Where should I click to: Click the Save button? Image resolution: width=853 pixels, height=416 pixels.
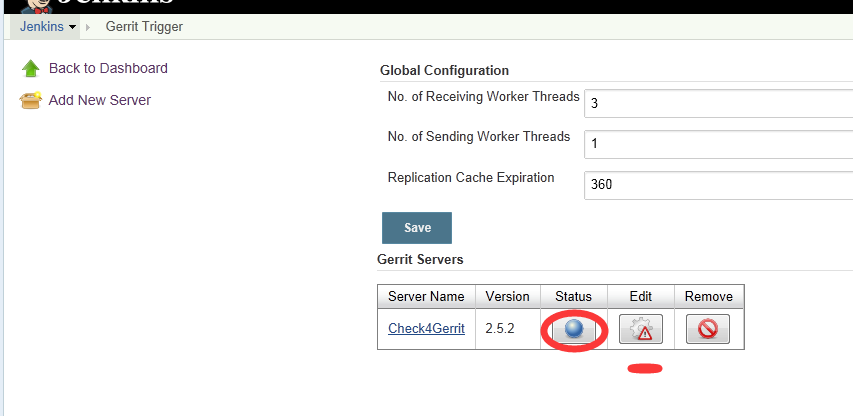coord(417,228)
